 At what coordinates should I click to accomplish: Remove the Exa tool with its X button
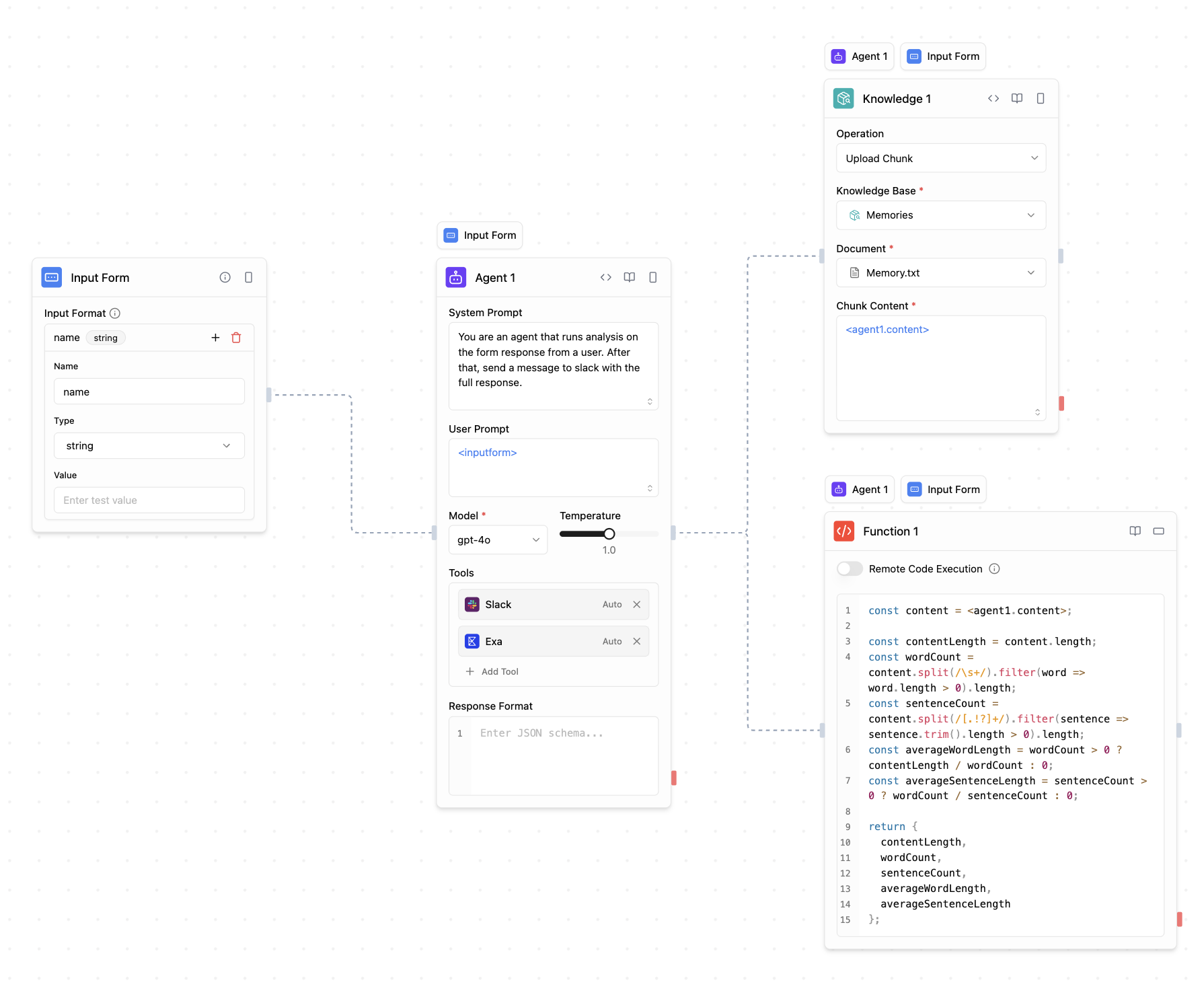pyautogui.click(x=636, y=641)
